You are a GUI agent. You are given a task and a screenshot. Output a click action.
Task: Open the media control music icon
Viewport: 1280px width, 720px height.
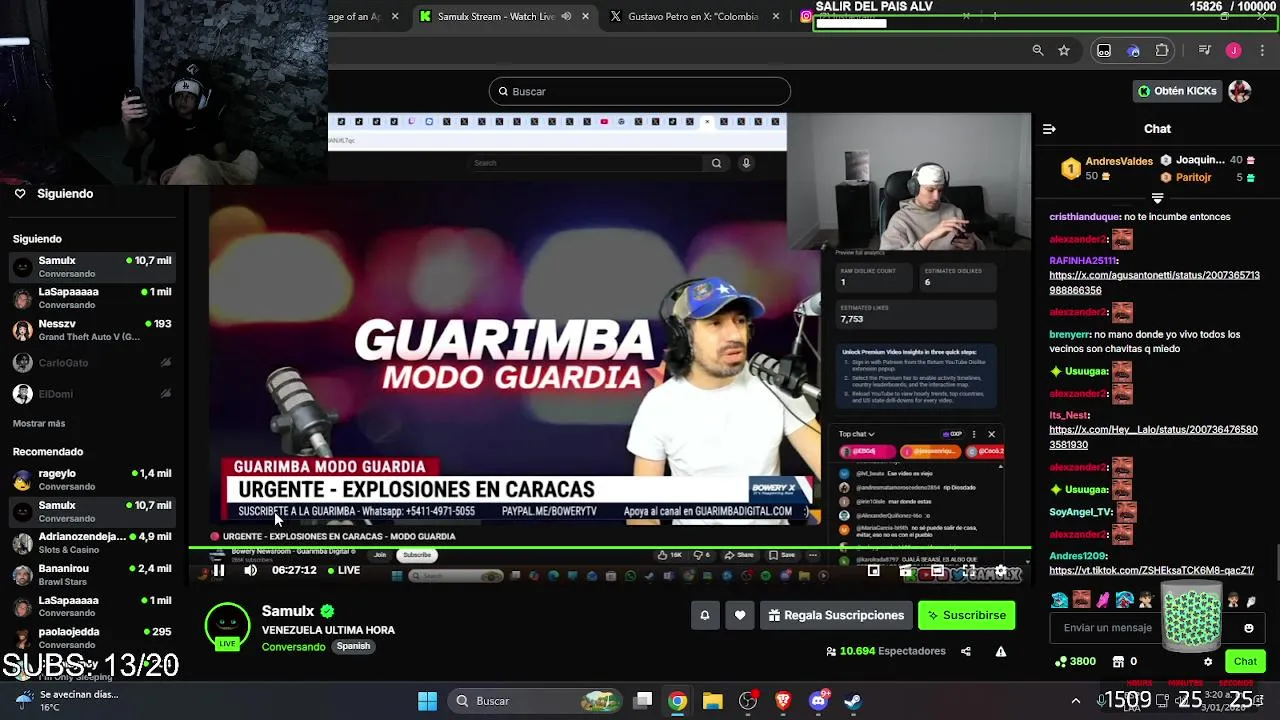point(1205,50)
